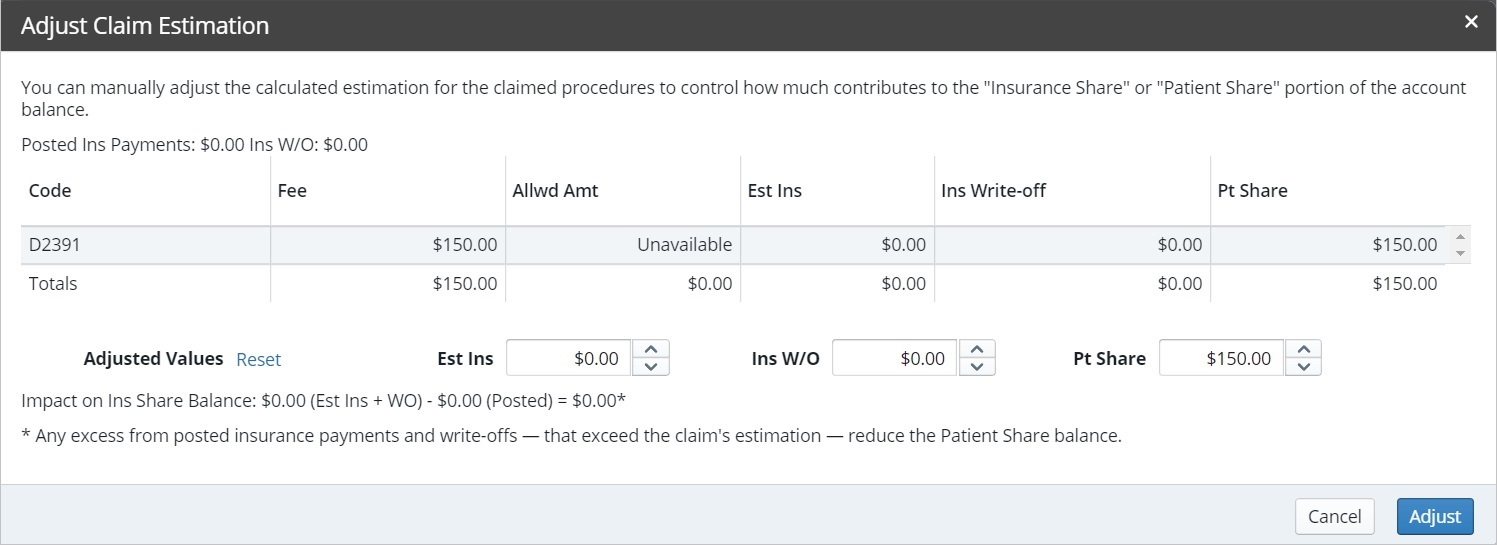Viewport: 1497px width, 545px height.
Task: Click the Pt Share column header
Action: coord(1252,190)
